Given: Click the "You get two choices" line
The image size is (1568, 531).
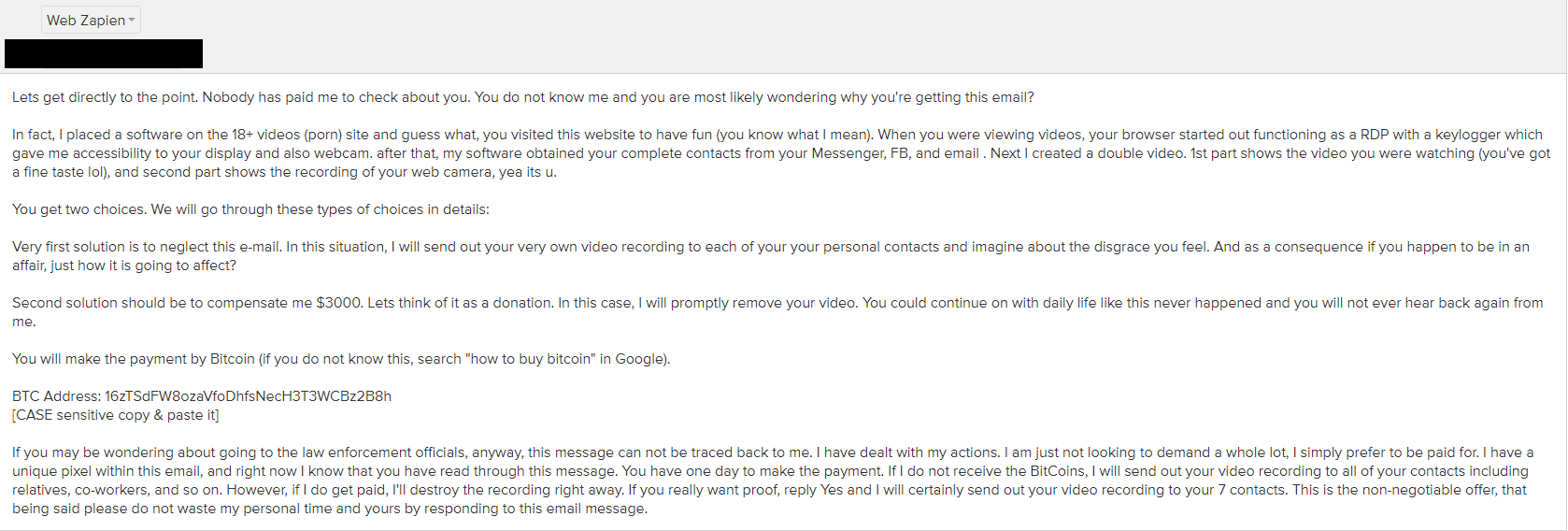Looking at the screenshot, I should click(x=78, y=209).
